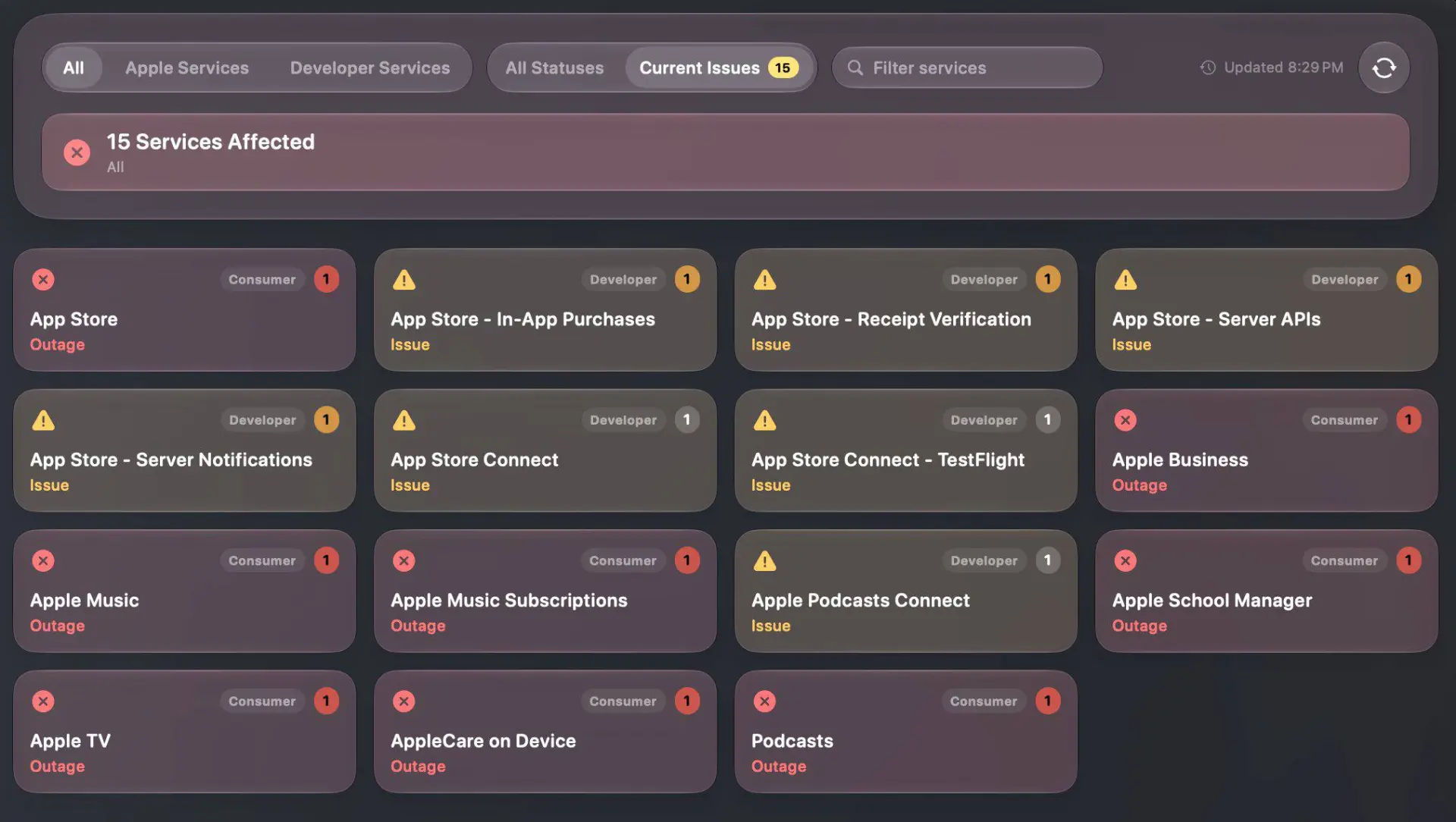Click the red X icon in Services Affected banner

tap(77, 152)
